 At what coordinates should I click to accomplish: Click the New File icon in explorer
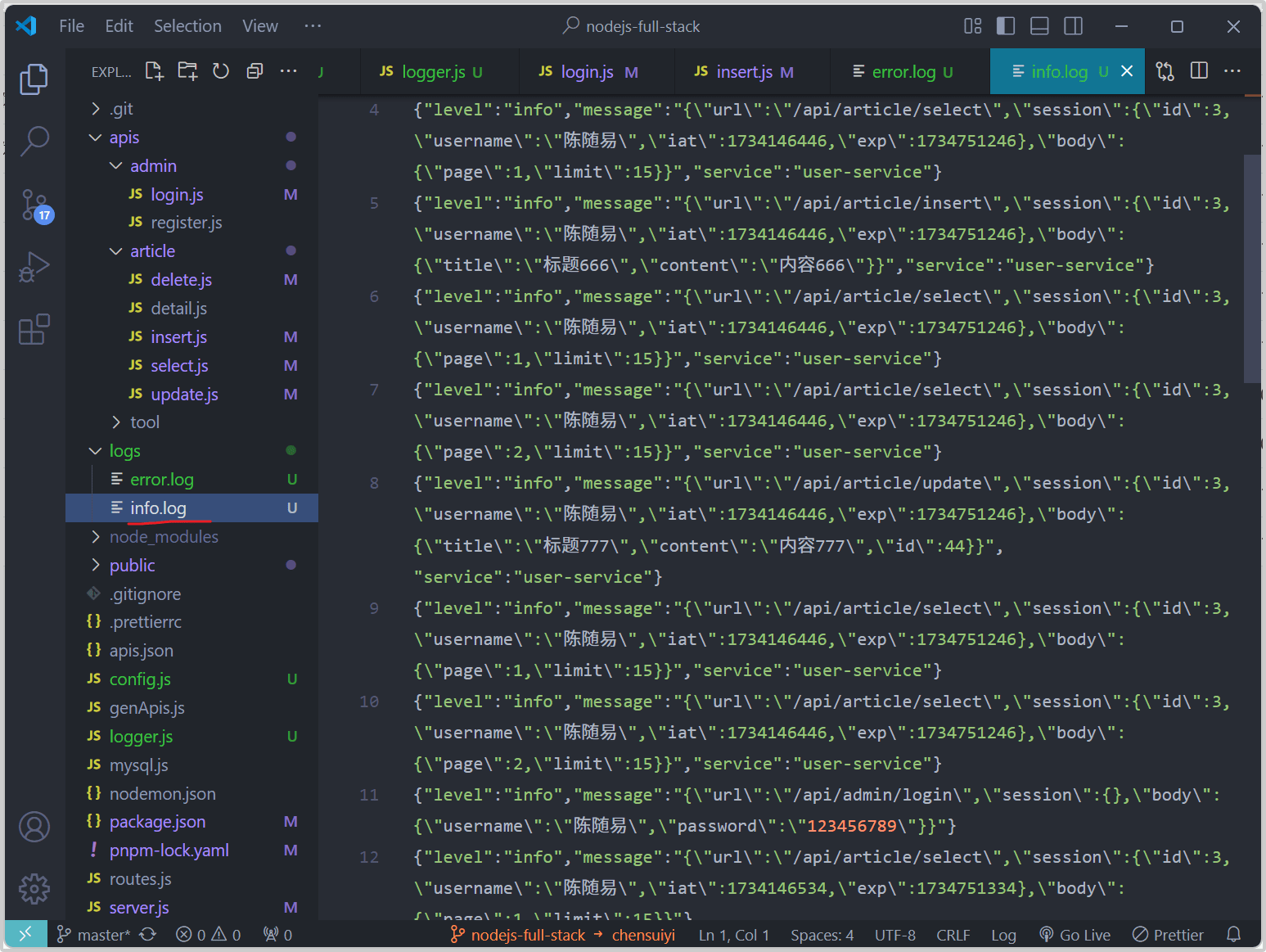154,71
